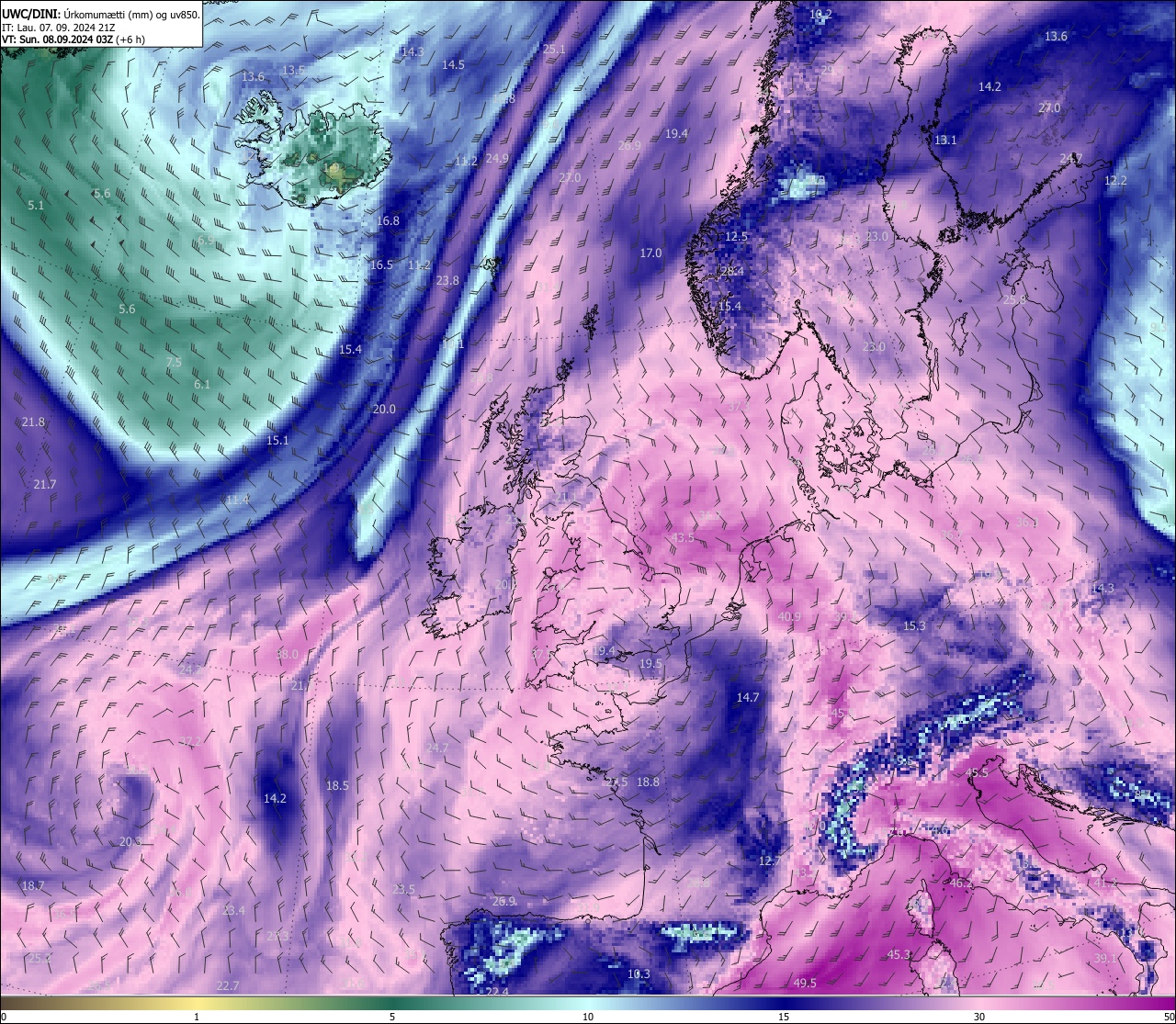Screen dimensions: 1176x1024
Task: Click the colorbar tick label 5
Action: [392, 1017]
